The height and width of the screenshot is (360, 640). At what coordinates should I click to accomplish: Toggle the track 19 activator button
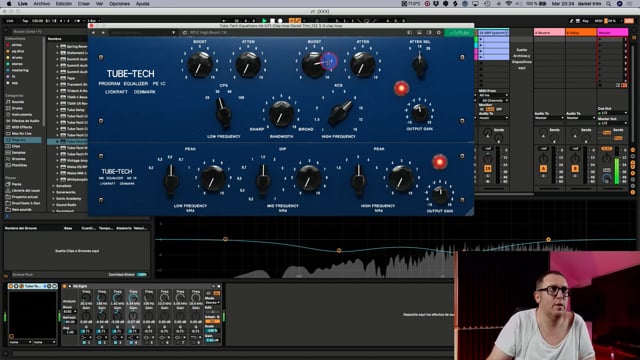[487, 168]
